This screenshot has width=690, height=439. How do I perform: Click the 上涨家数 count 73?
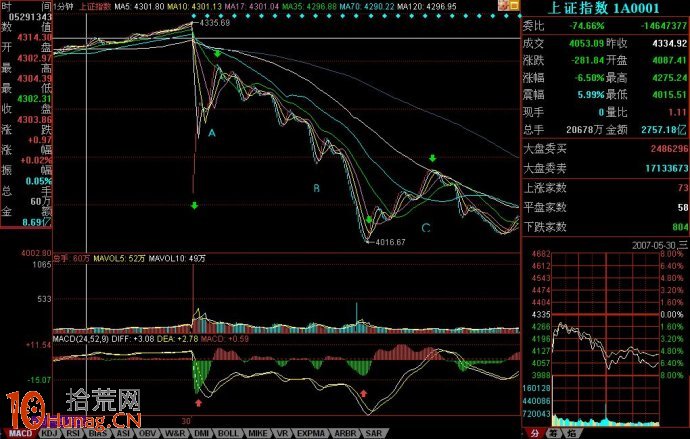pyautogui.click(x=683, y=188)
